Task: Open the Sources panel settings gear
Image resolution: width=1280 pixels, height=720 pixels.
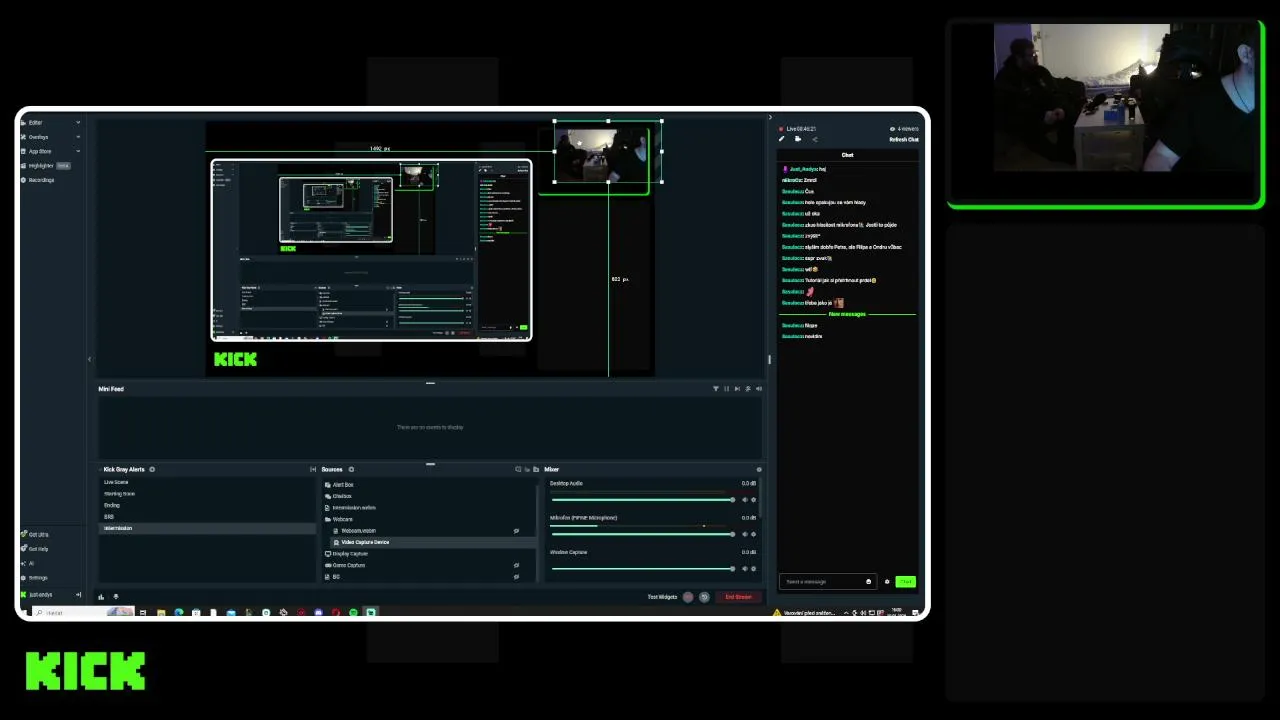Action: (351, 469)
